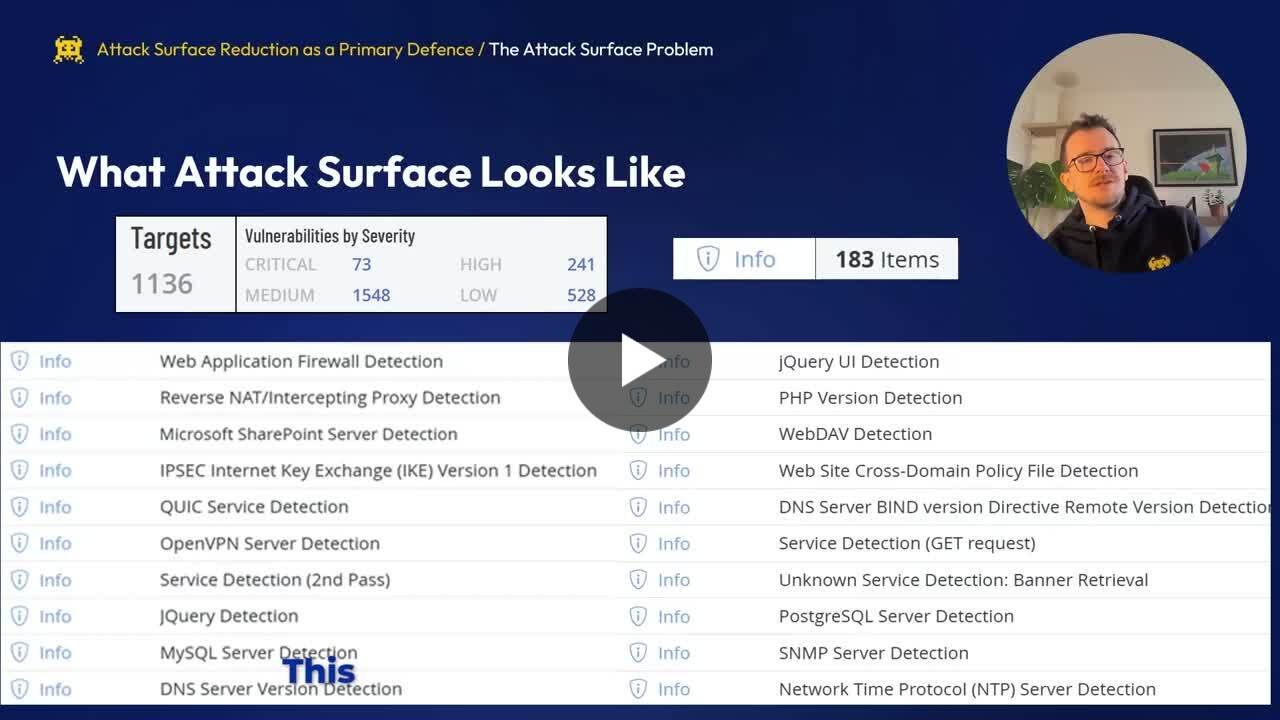Click shield icon beside SNMP Server Detection
Image resolution: width=1280 pixels, height=720 pixels.
pyautogui.click(x=638, y=652)
